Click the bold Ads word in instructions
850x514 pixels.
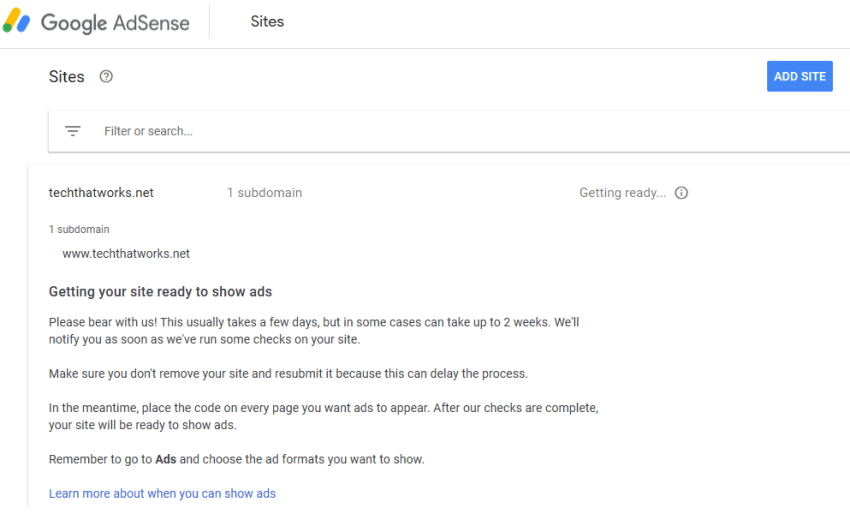(166, 459)
